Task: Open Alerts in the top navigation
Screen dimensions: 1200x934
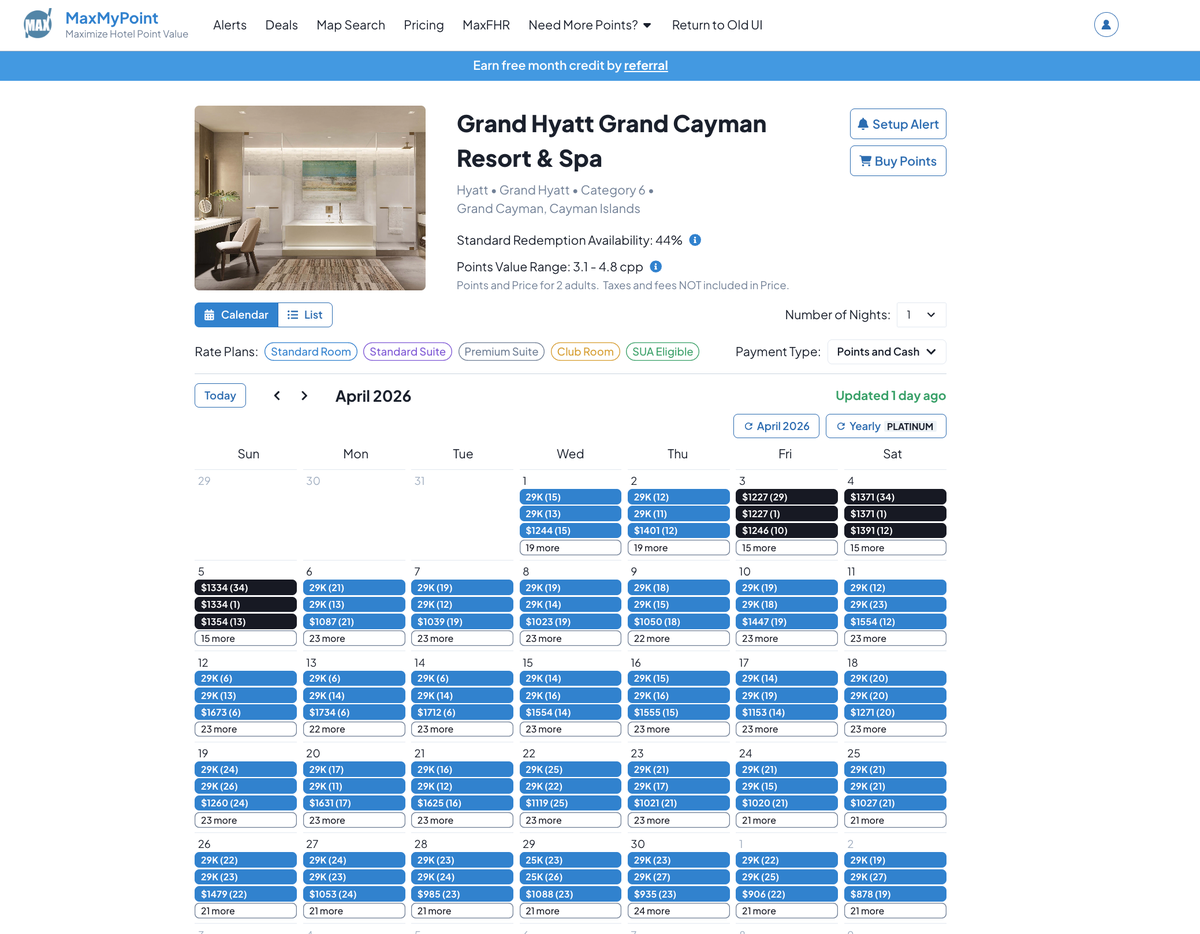Action: (x=230, y=25)
